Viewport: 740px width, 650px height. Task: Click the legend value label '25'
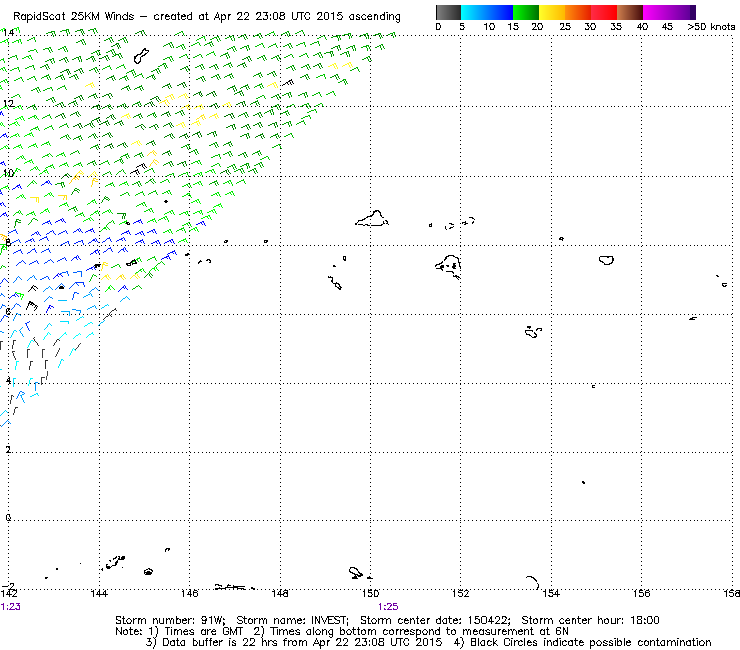pos(565,27)
